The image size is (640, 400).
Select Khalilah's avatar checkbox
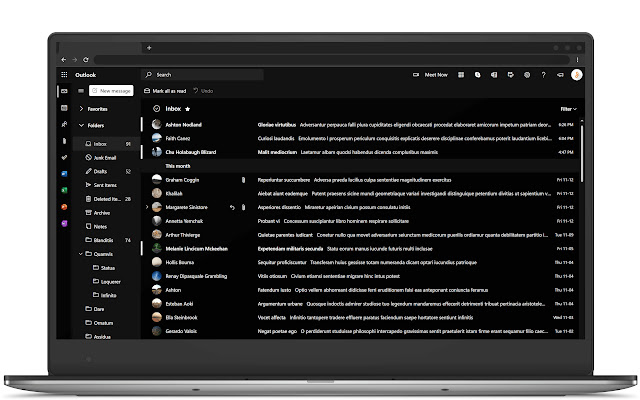tap(157, 193)
